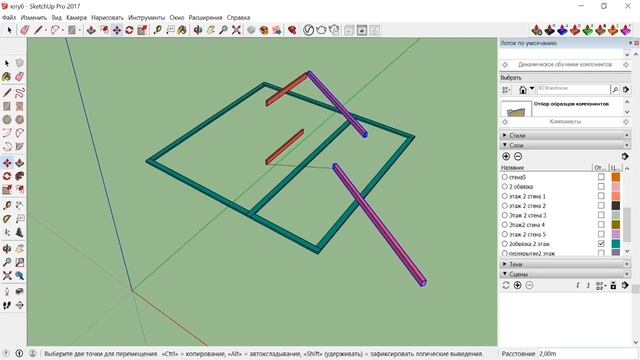Set Этаж 2 стена 3 as active layer
Viewport: 640px width, 360px height.
504,215
